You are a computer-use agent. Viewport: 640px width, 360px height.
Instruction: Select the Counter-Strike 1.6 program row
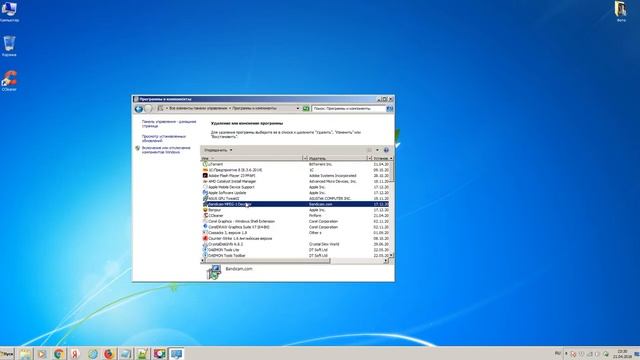point(296,238)
